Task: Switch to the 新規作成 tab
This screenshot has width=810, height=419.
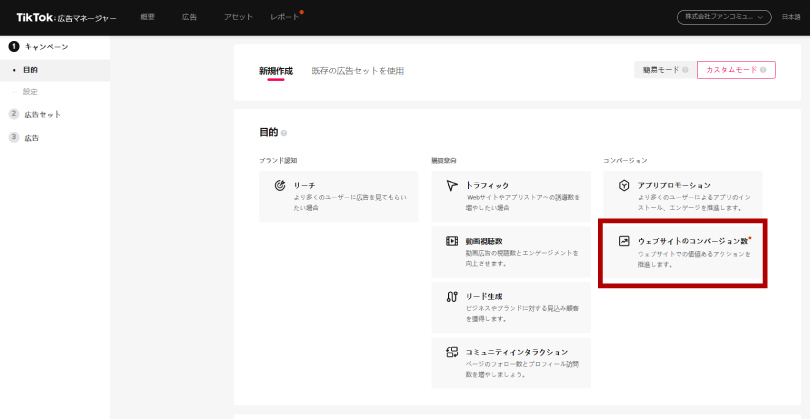Action: tap(276, 71)
